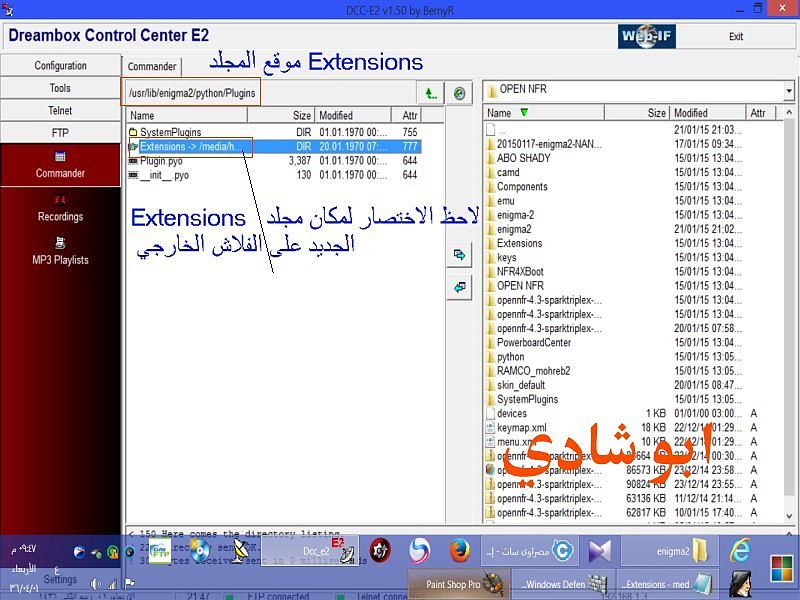Screen dimensions: 800x600
Task: Switch to the Commander tab
Action: [152, 66]
